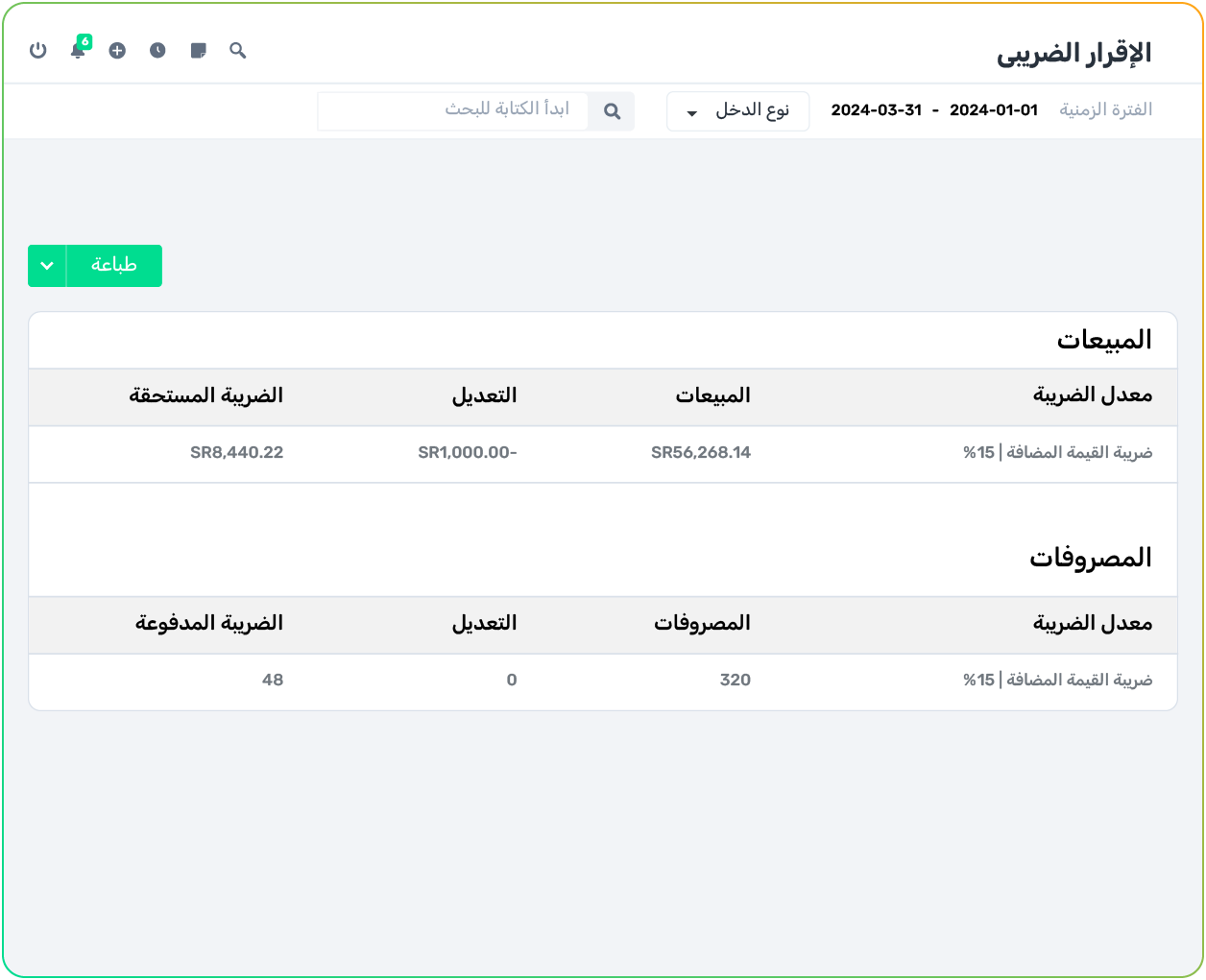Open the sticky note icon
Image resolution: width=1206 pixels, height=980 pixels.
pyautogui.click(x=199, y=50)
